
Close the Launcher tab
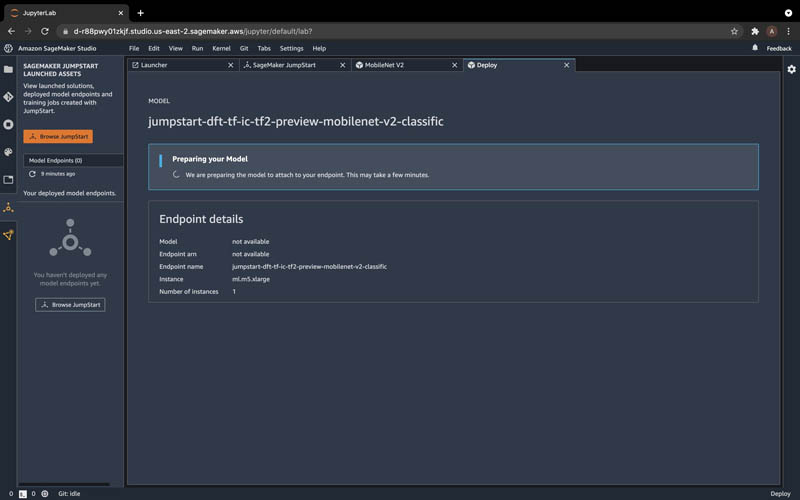(x=231, y=65)
